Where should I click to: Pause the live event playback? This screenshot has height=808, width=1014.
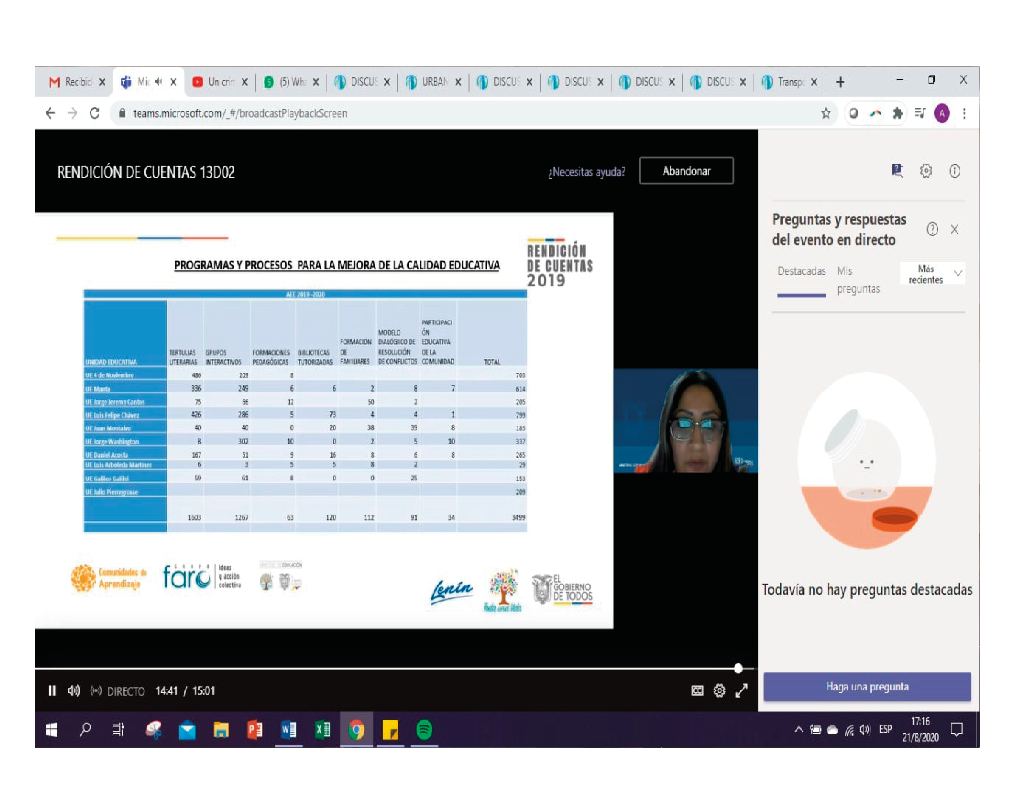[x=52, y=690]
